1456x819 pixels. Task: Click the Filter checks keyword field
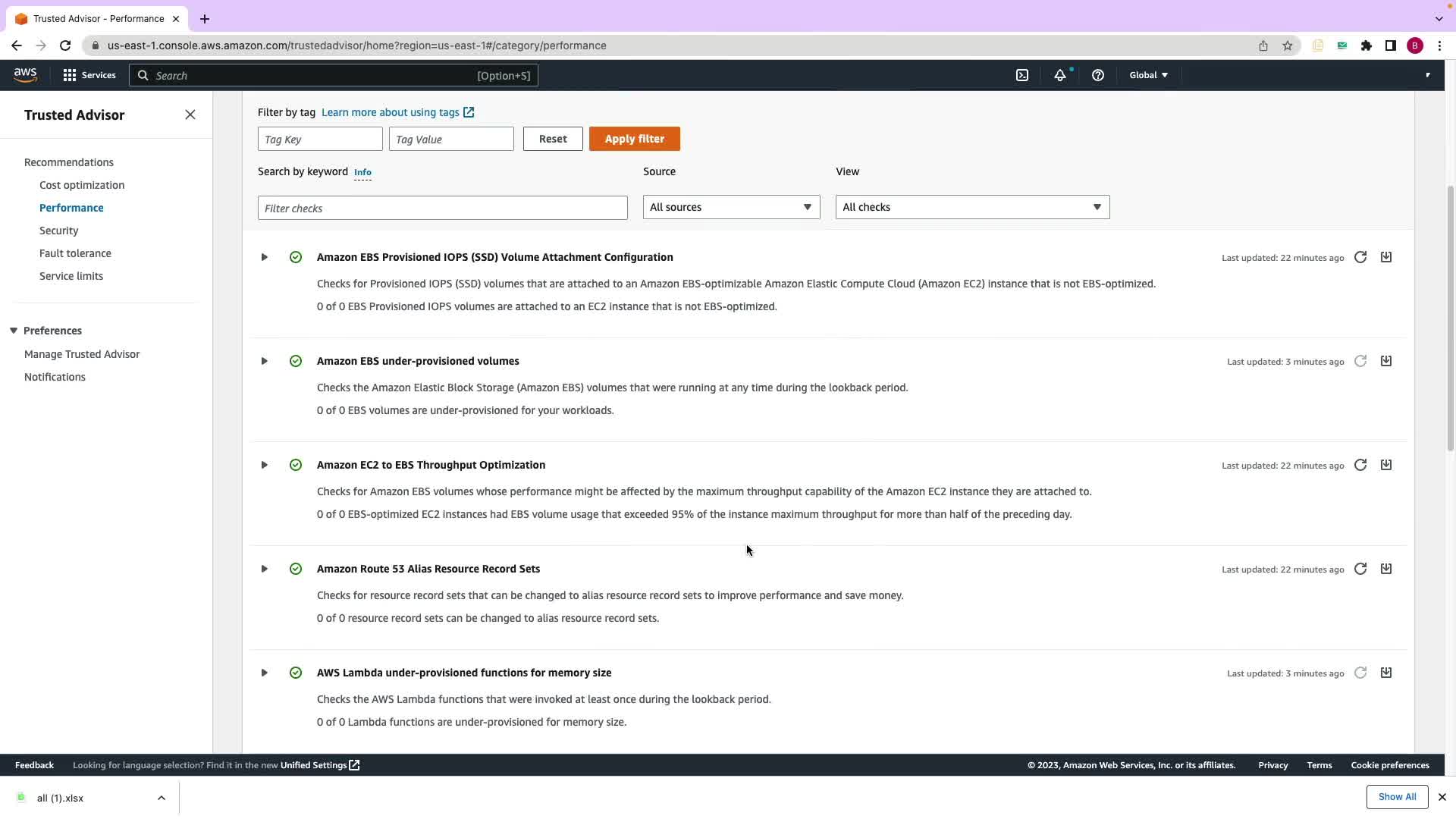coord(442,208)
